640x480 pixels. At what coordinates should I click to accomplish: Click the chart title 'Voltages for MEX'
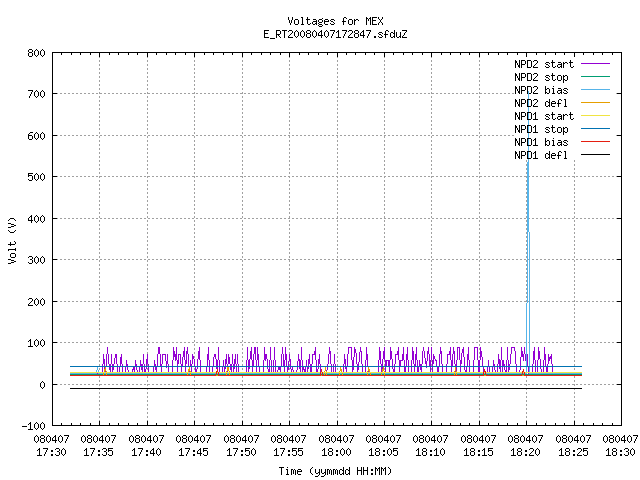(x=335, y=21)
